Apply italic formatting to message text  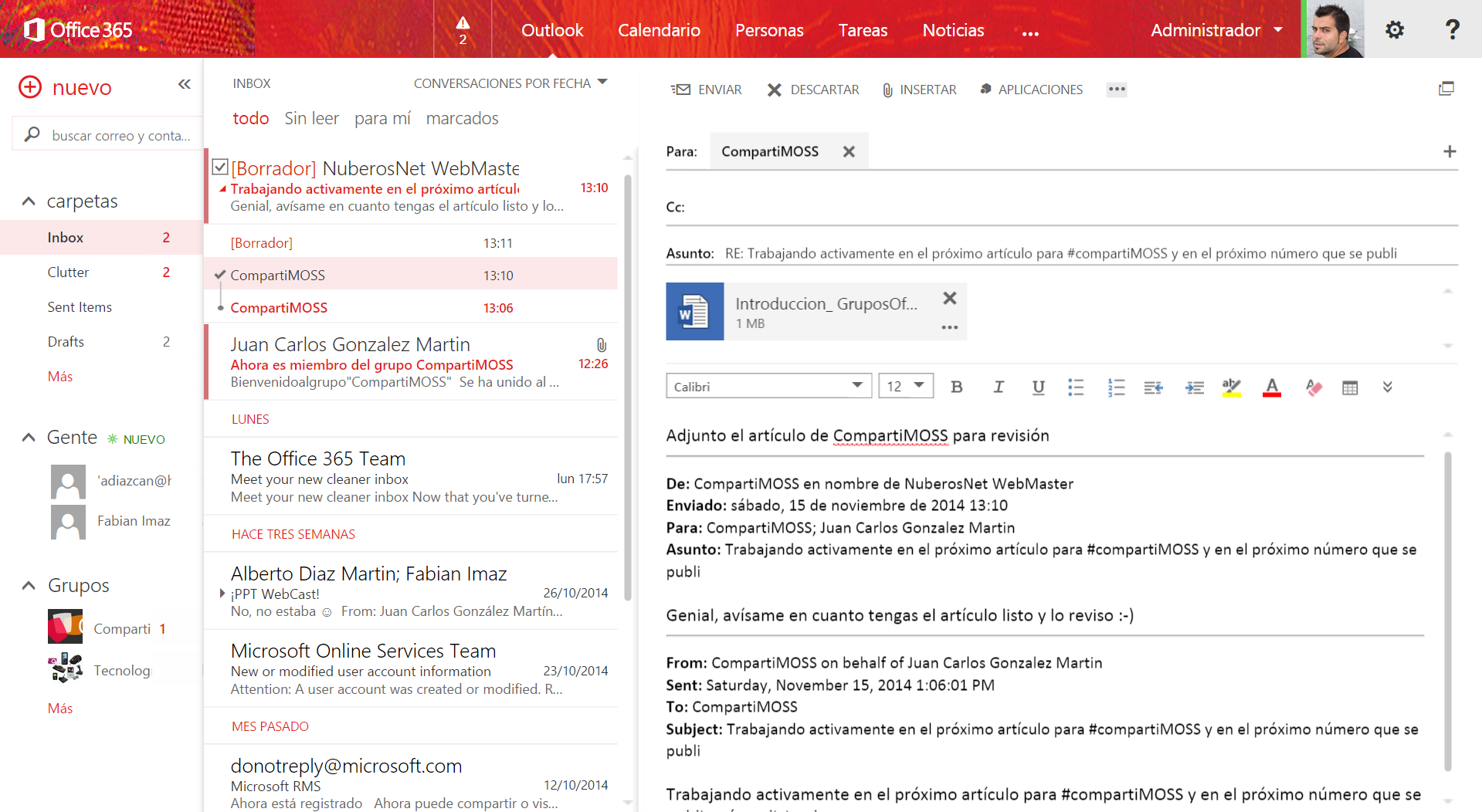pyautogui.click(x=998, y=387)
